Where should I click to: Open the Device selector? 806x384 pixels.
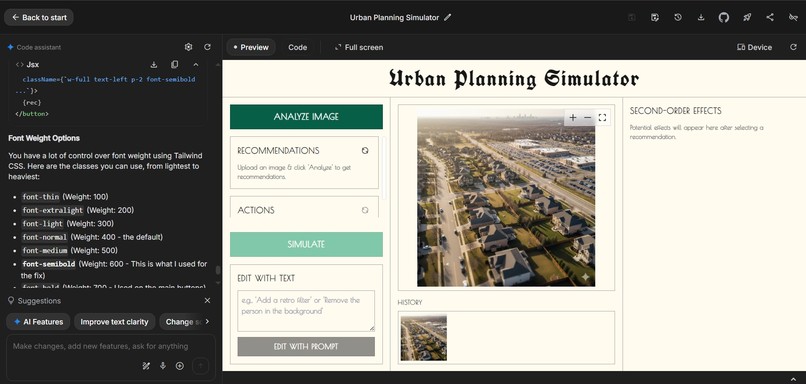754,47
